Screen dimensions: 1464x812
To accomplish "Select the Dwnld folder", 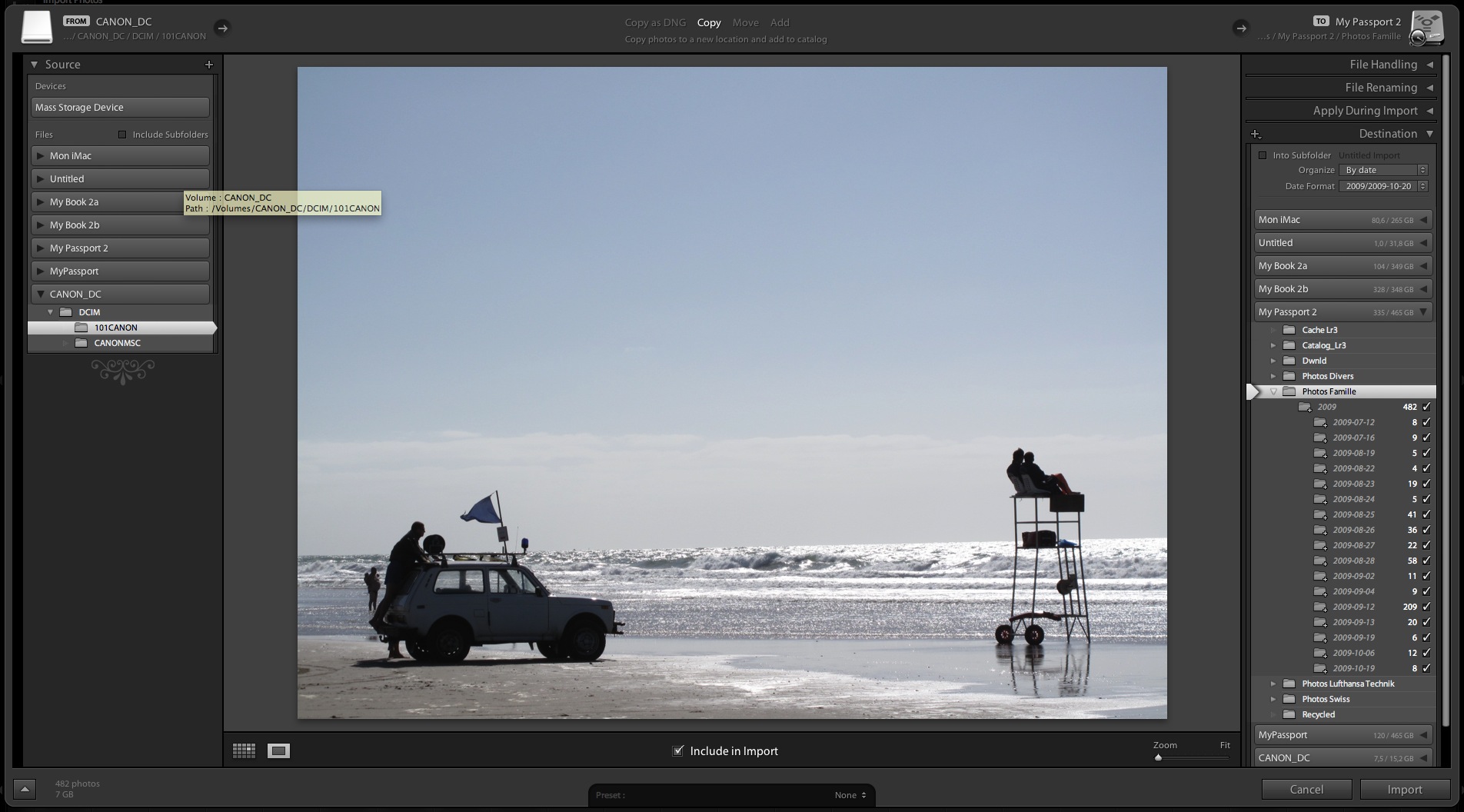I will (1314, 361).
